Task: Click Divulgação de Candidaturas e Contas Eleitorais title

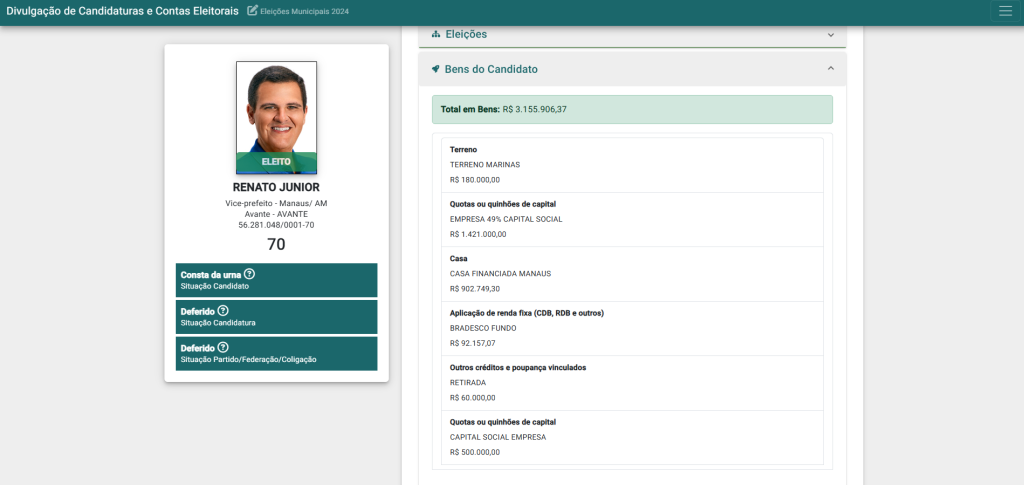Action: [122, 11]
